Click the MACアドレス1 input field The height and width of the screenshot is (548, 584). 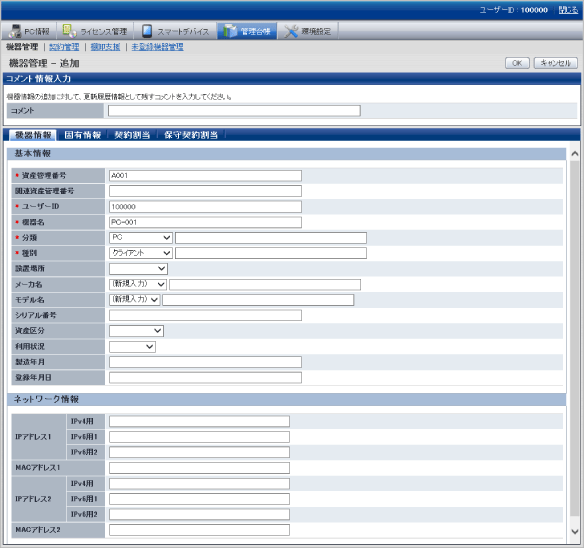pos(199,468)
